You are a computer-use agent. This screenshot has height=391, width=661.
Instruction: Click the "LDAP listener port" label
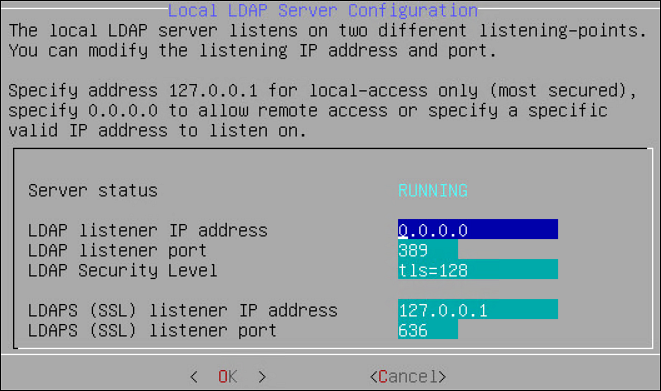[x=117, y=250]
